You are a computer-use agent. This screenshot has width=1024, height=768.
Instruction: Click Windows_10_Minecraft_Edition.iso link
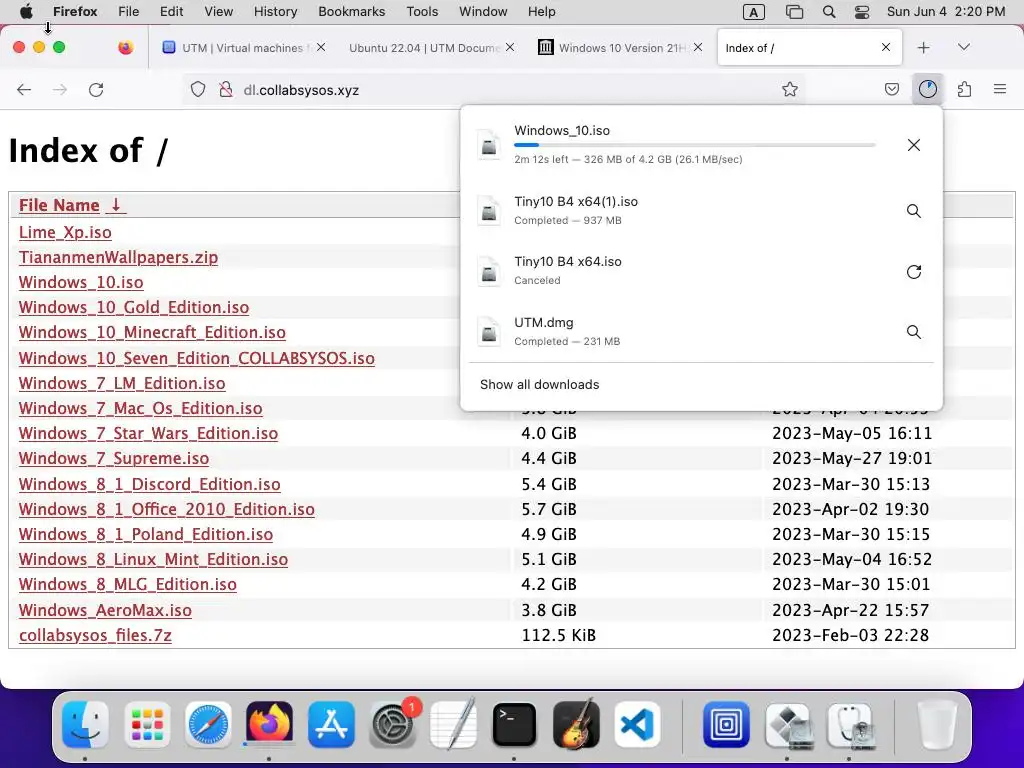point(152,332)
